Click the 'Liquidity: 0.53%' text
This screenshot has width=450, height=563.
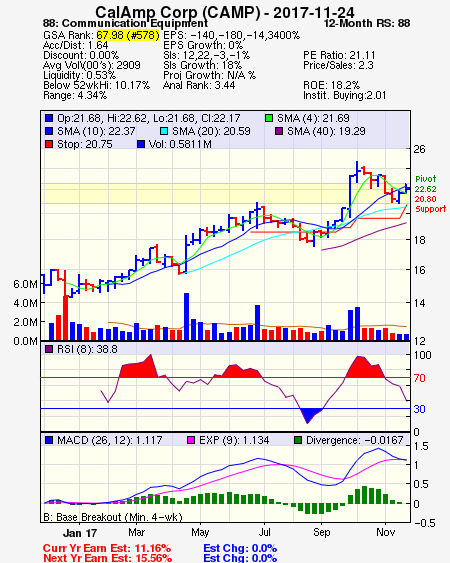coord(79,75)
